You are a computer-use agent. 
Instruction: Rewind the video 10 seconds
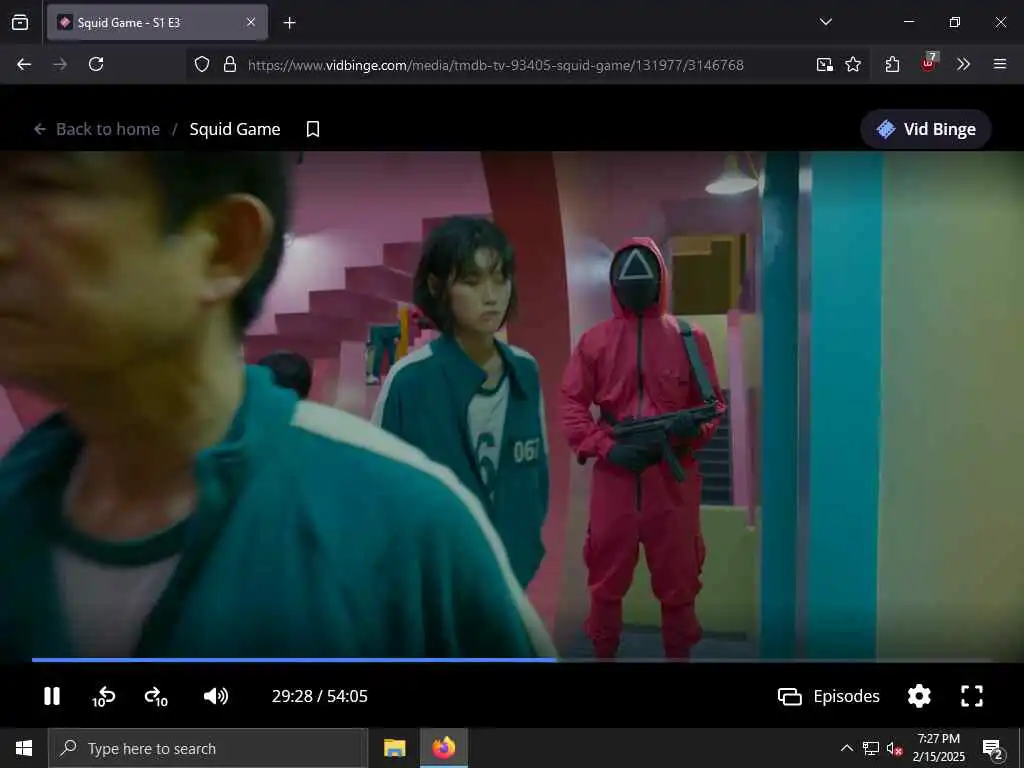[x=103, y=697]
